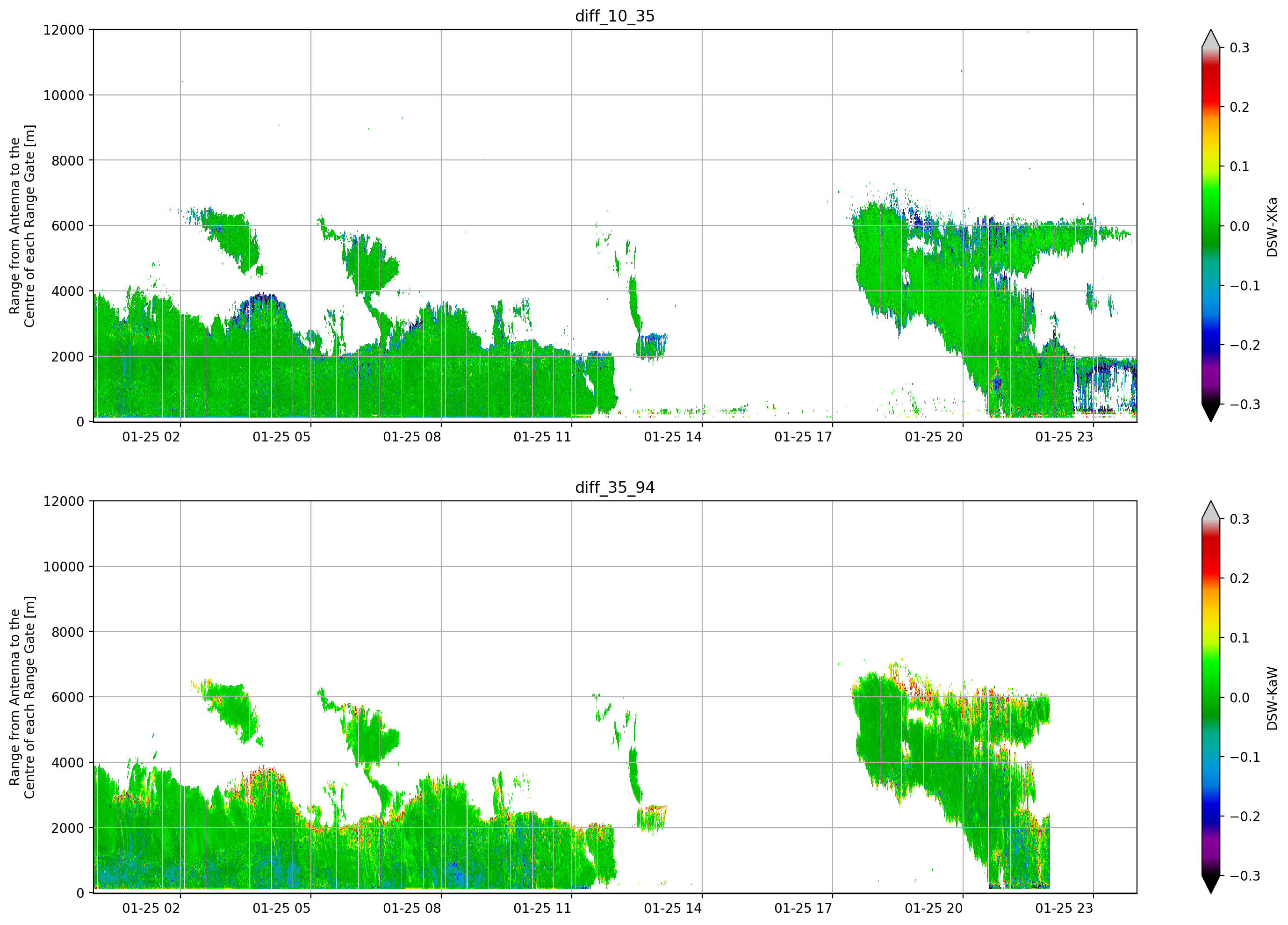Select the DSW-XKa colorbar label
This screenshot has height=925, width=1288.
(1272, 227)
